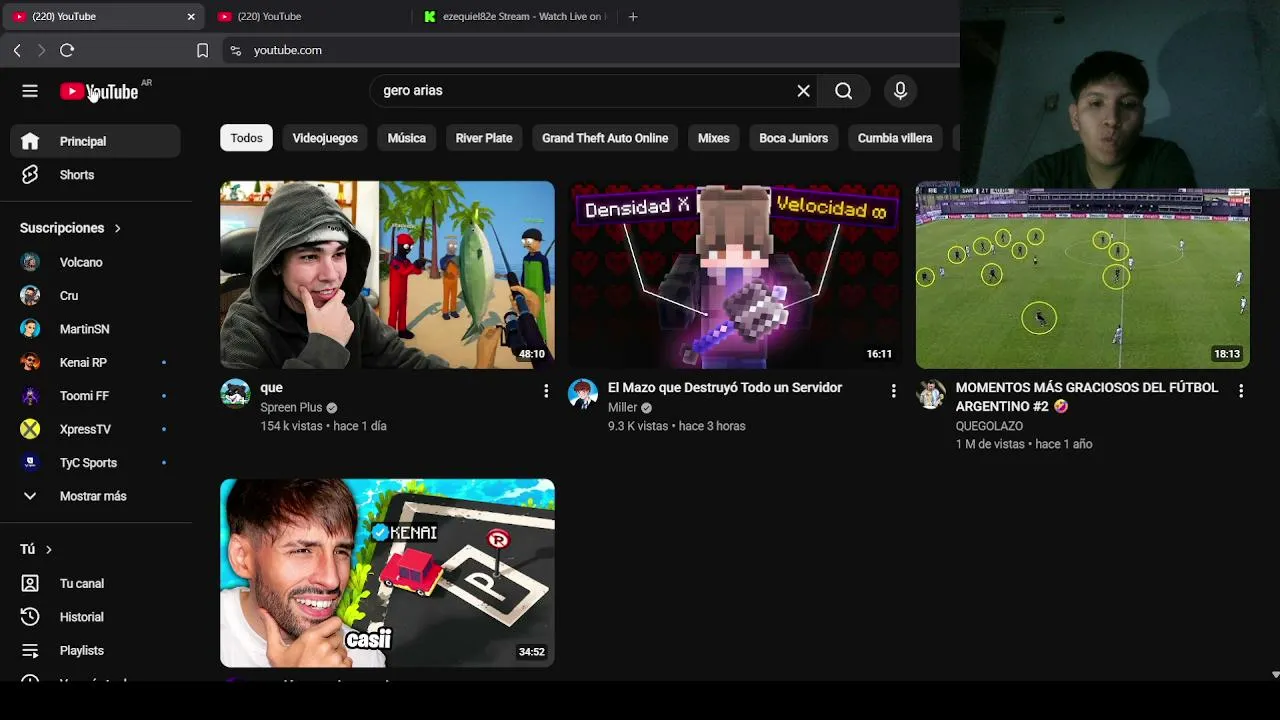Open more options for Momentos Más Graciosos video

[x=1241, y=391]
